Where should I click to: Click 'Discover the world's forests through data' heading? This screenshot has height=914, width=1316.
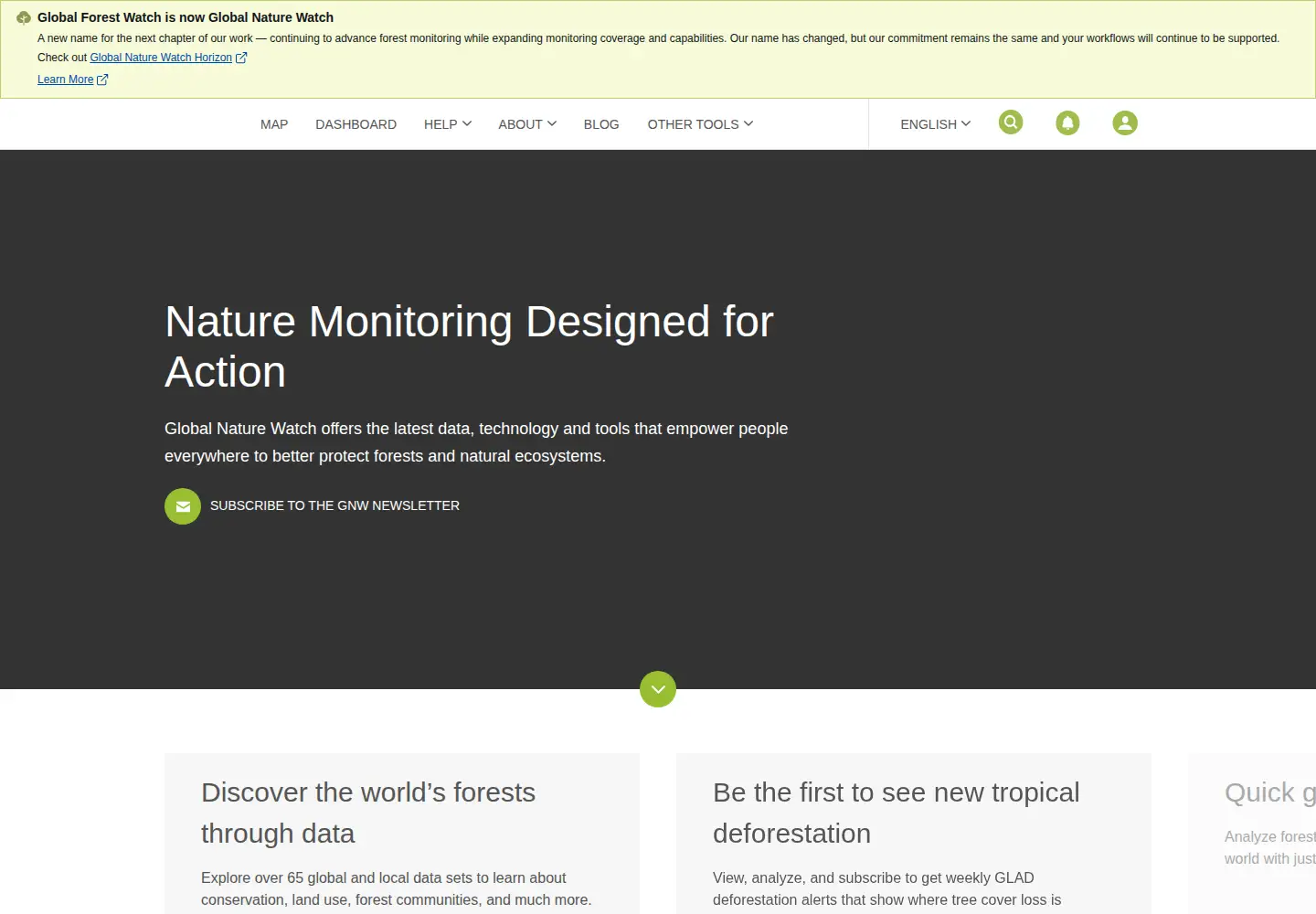368,813
